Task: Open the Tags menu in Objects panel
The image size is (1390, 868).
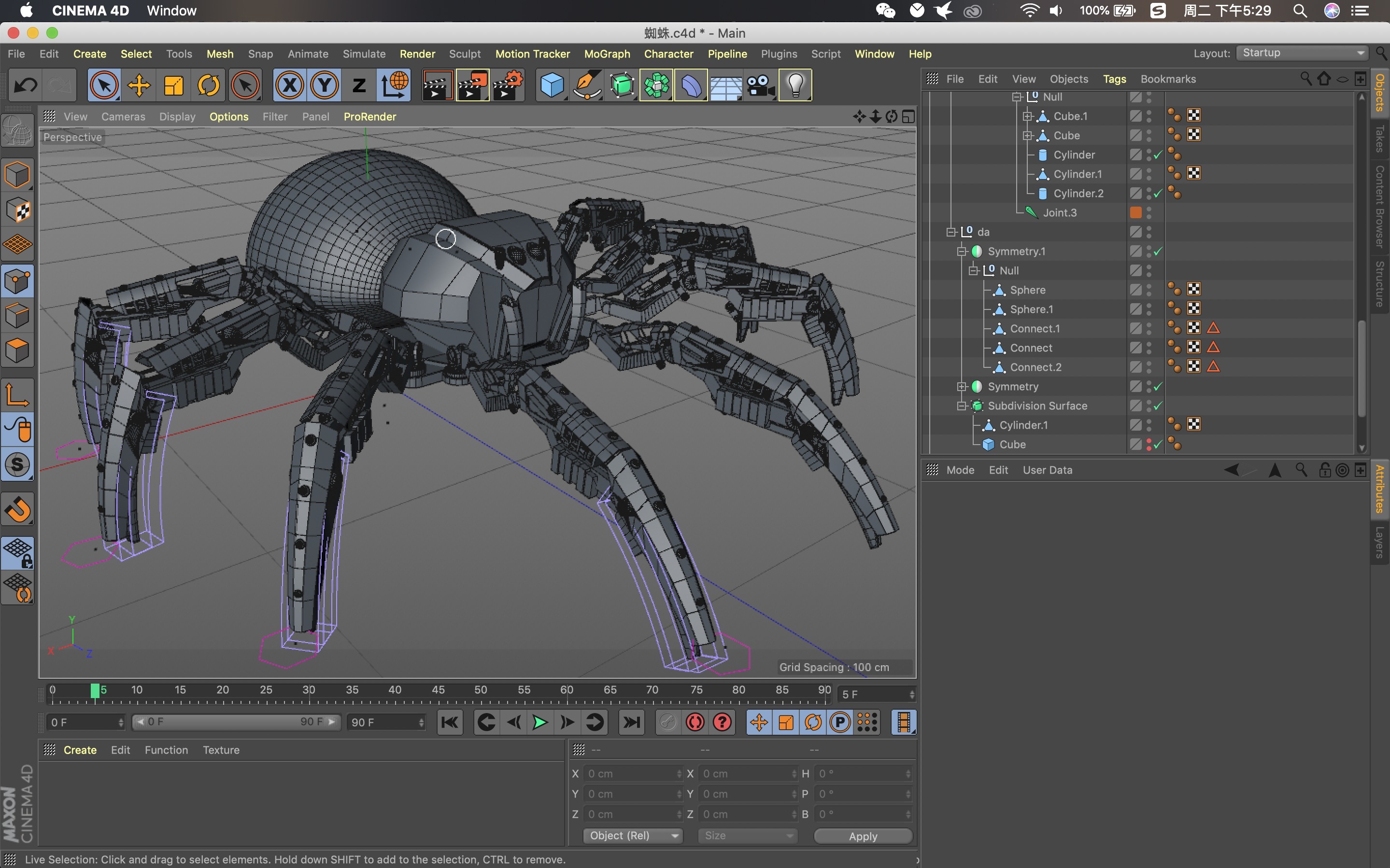Action: [1114, 79]
